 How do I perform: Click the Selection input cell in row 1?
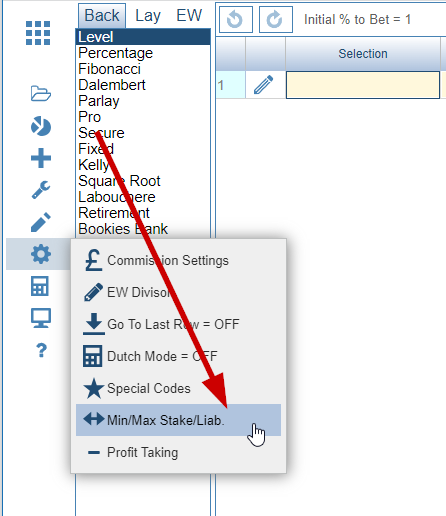(363, 85)
